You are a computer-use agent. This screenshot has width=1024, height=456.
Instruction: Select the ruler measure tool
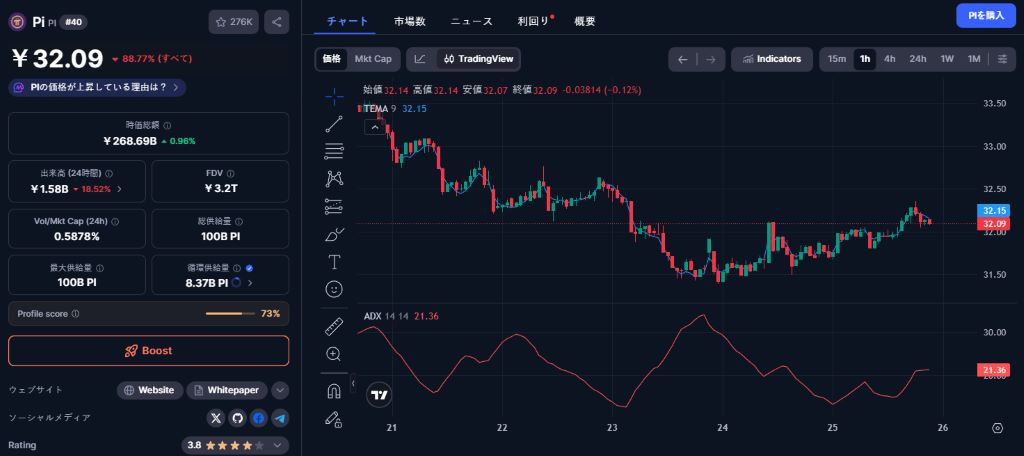point(334,326)
